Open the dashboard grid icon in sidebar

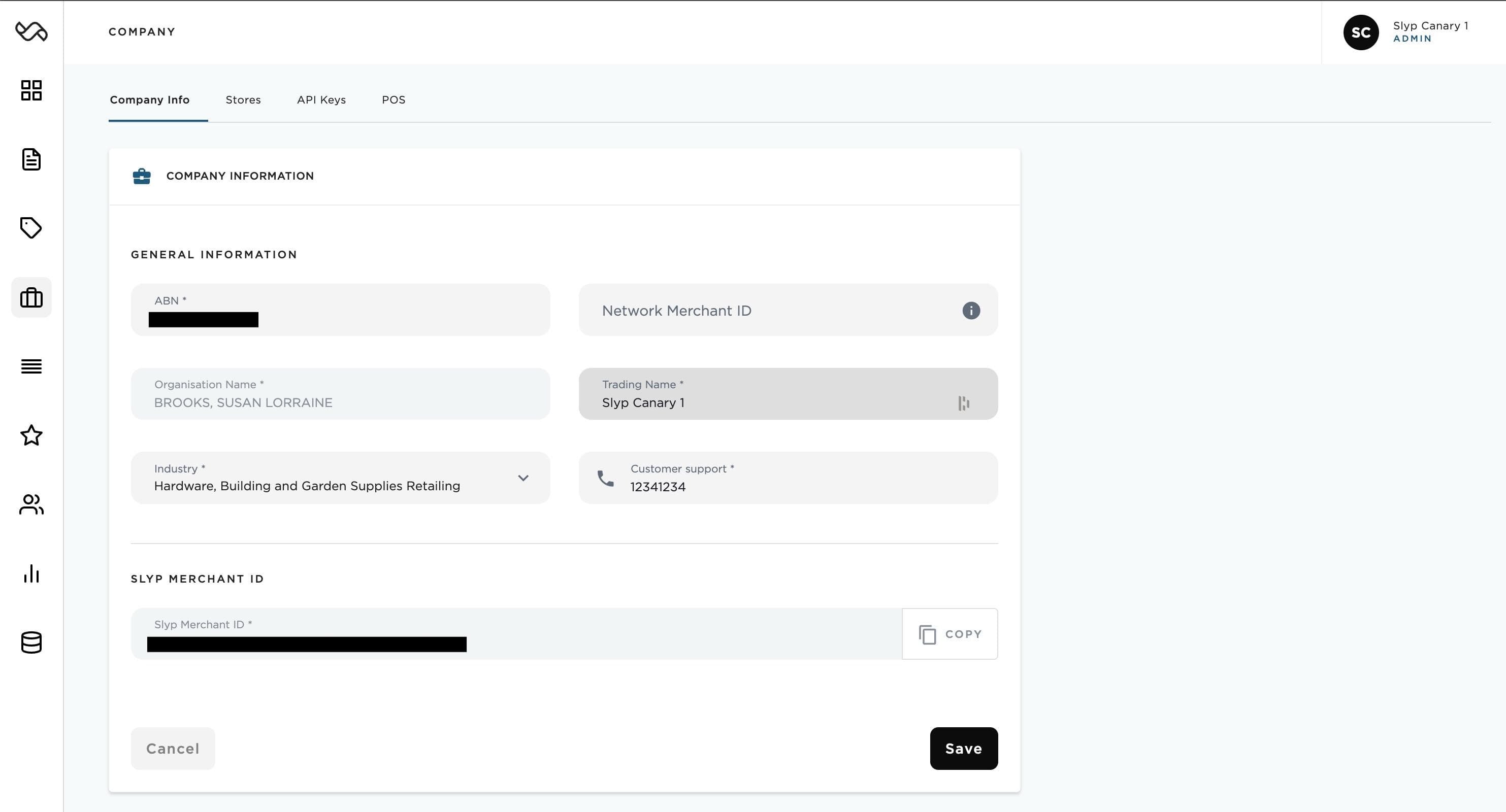[31, 90]
